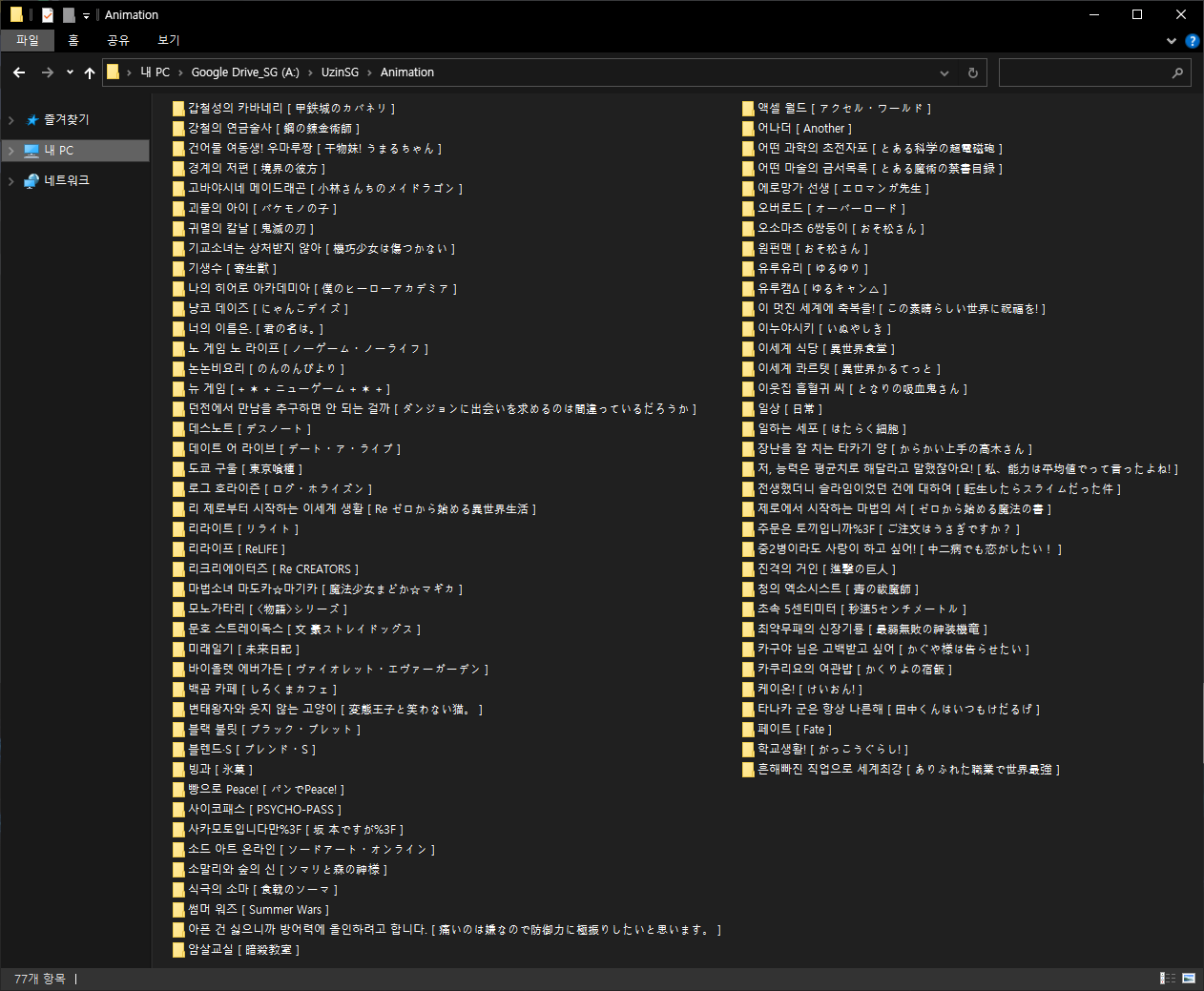Go forward with the right arrow
Image resolution: width=1204 pixels, height=991 pixels.
tap(48, 72)
